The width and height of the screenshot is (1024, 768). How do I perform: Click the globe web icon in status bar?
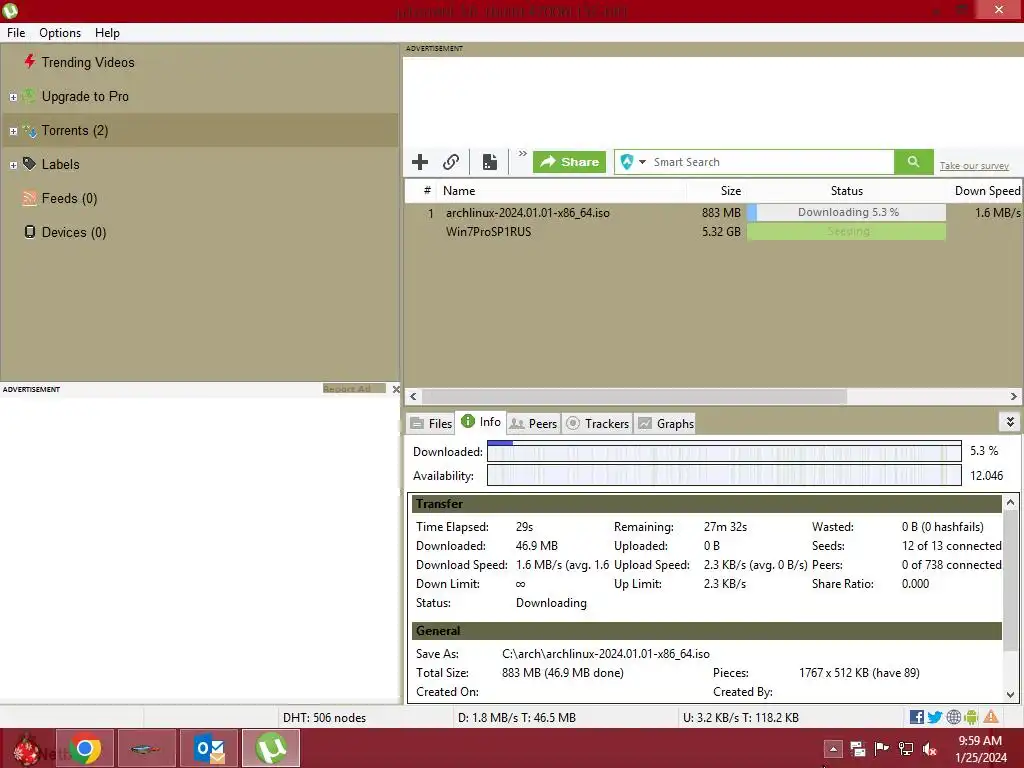[x=953, y=717]
